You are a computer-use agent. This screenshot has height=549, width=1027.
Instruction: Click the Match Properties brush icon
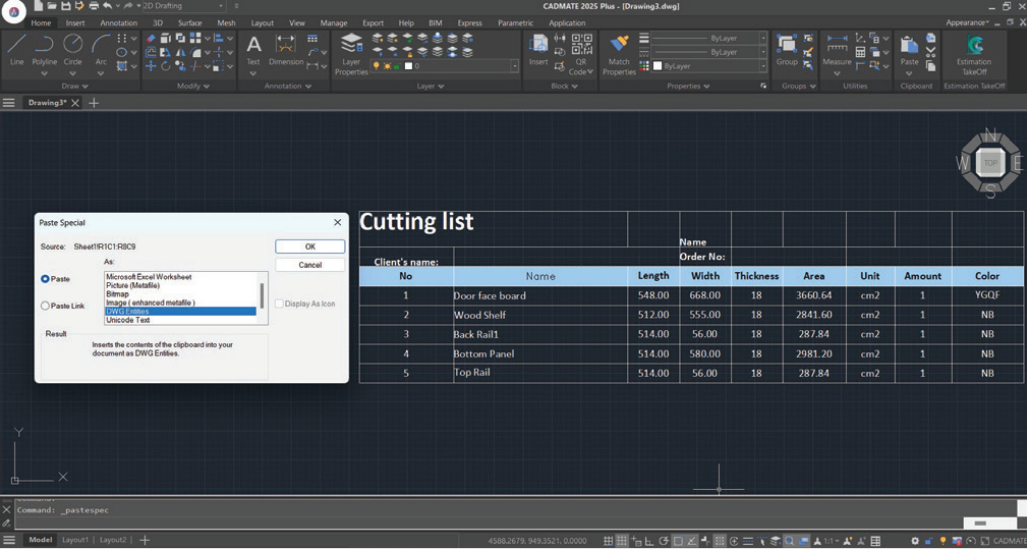tap(619, 45)
